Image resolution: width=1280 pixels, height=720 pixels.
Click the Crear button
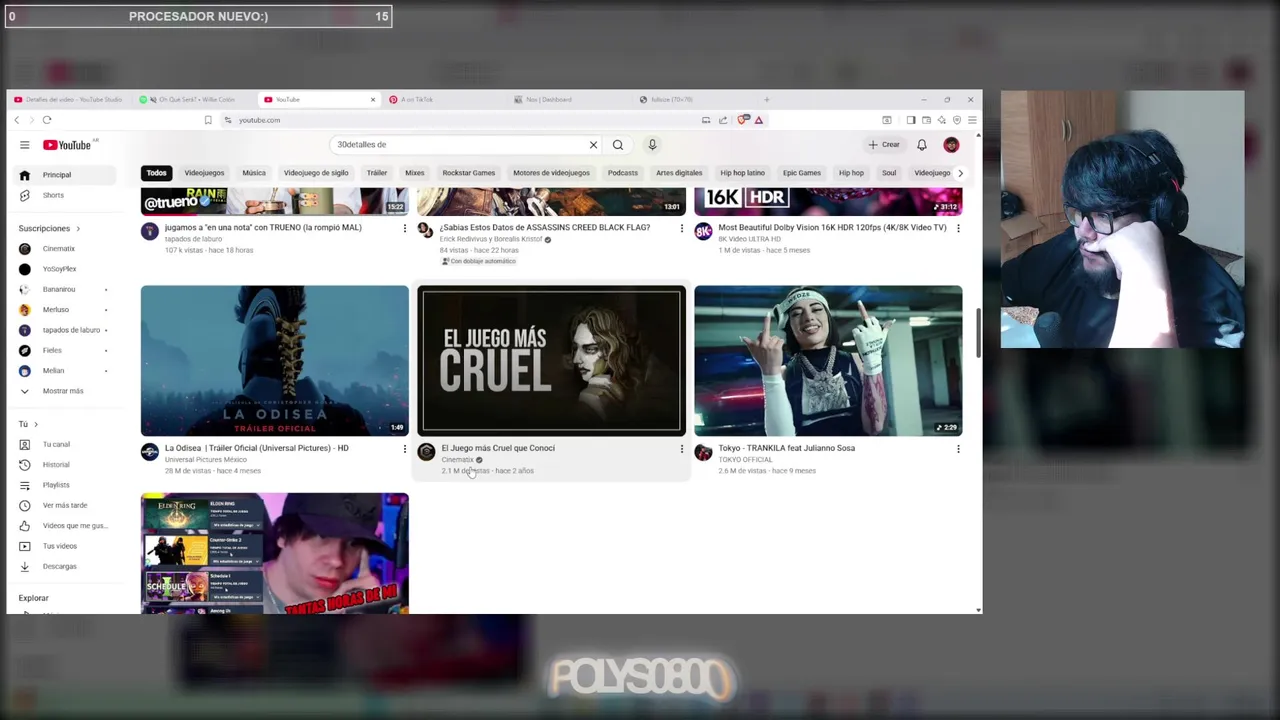coord(884,145)
